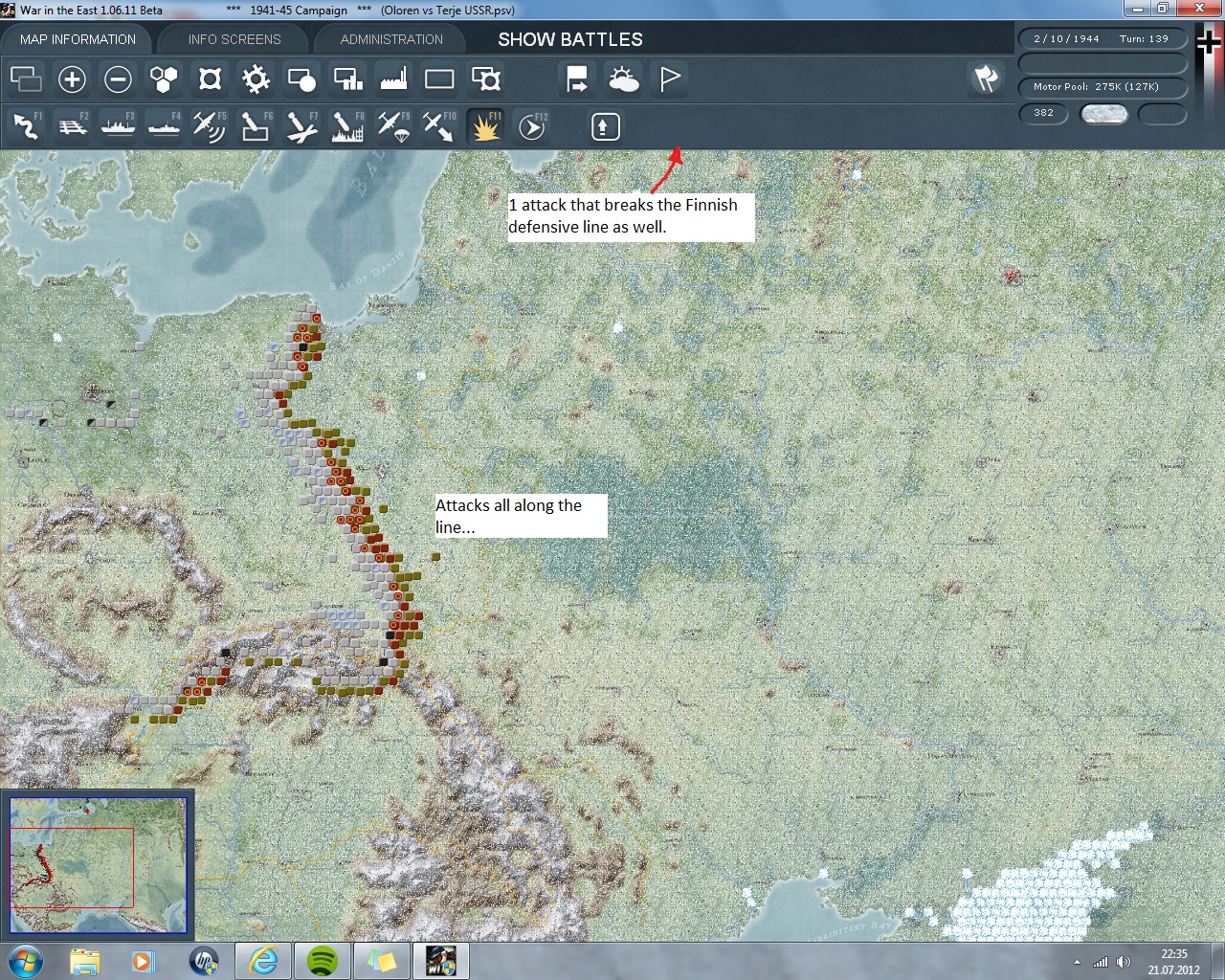
Task: Click the F12 end turn arrow icon
Action: tap(531, 126)
